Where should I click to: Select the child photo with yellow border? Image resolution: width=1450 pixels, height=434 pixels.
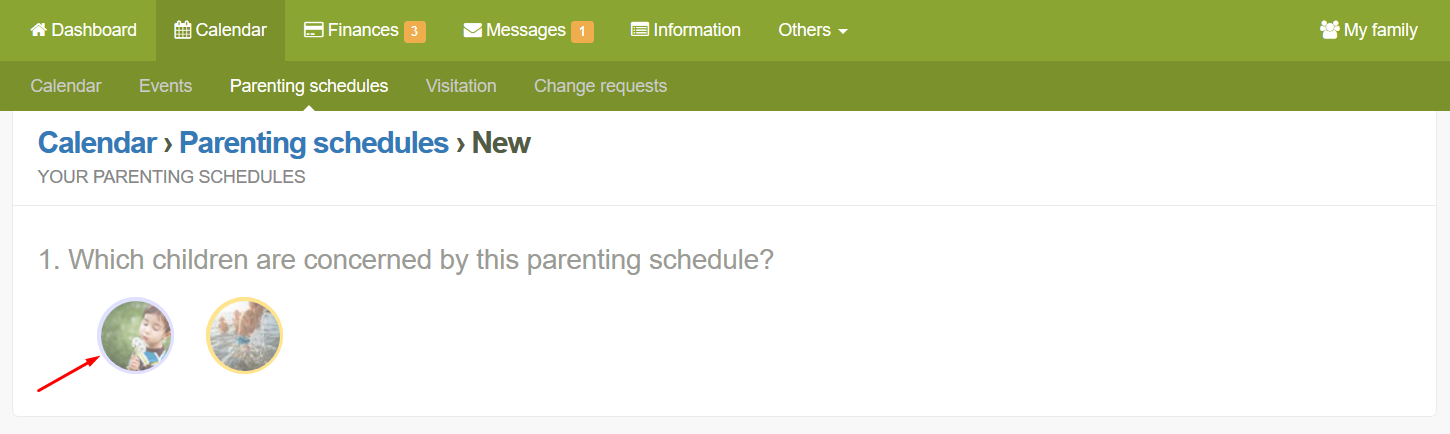click(244, 336)
